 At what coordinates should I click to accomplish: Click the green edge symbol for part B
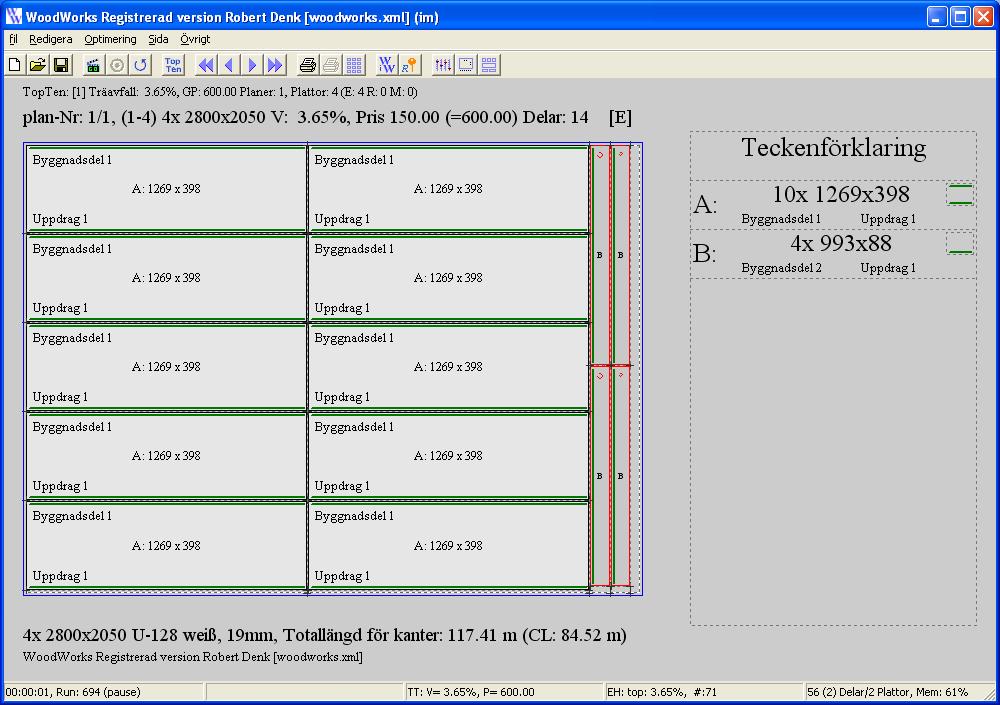tap(960, 243)
